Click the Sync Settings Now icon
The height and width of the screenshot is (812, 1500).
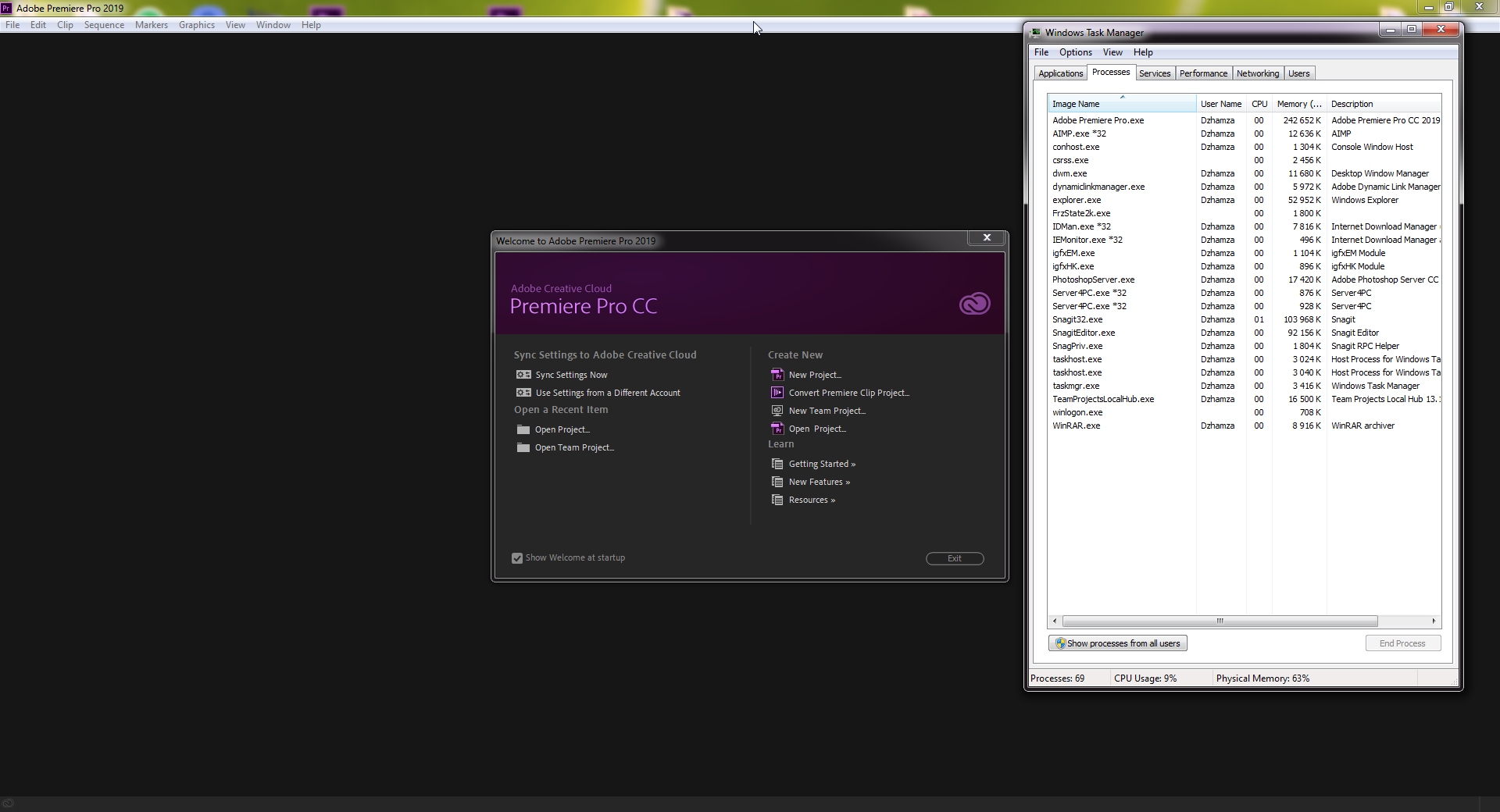click(x=523, y=375)
